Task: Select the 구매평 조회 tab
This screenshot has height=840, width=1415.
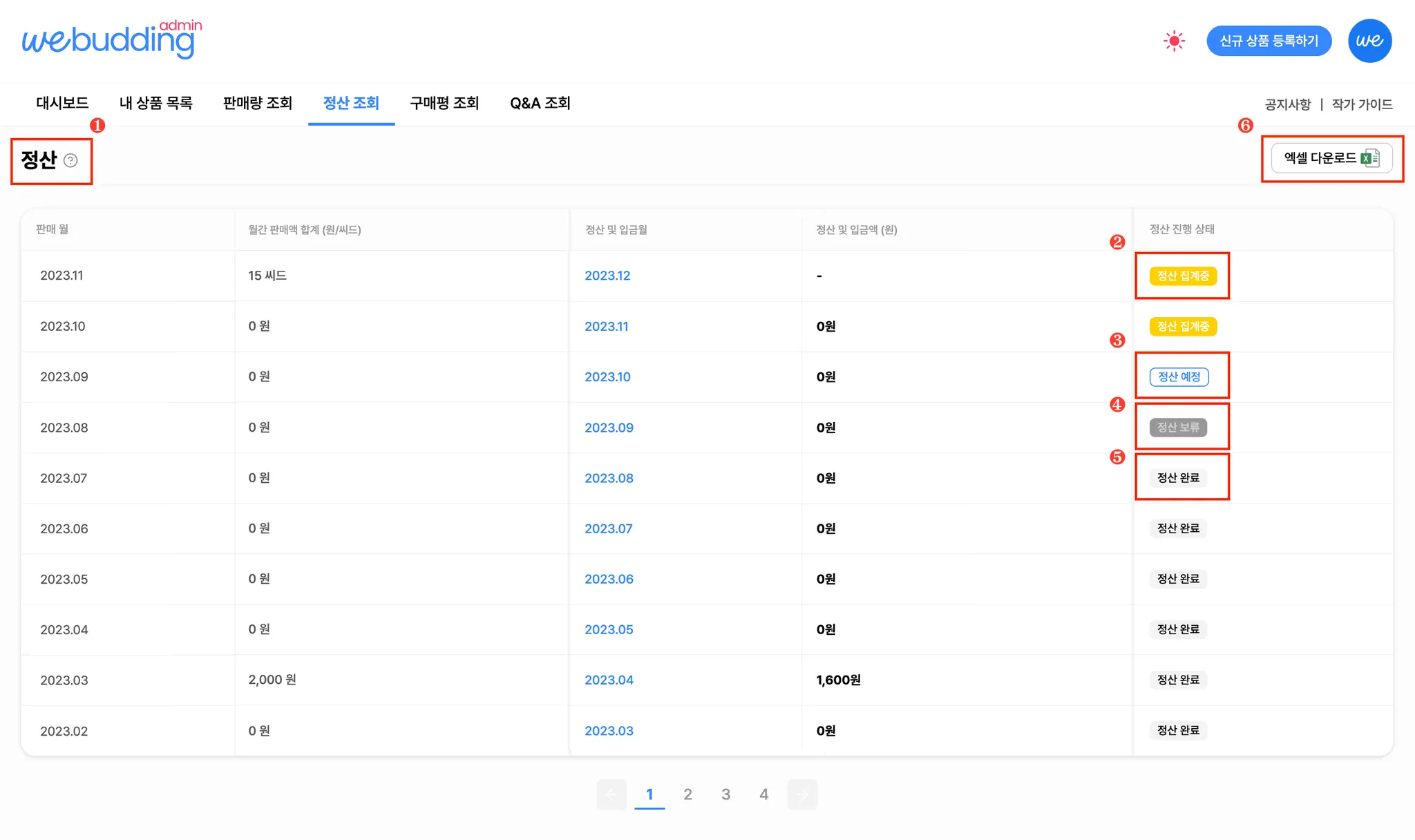Action: (444, 103)
